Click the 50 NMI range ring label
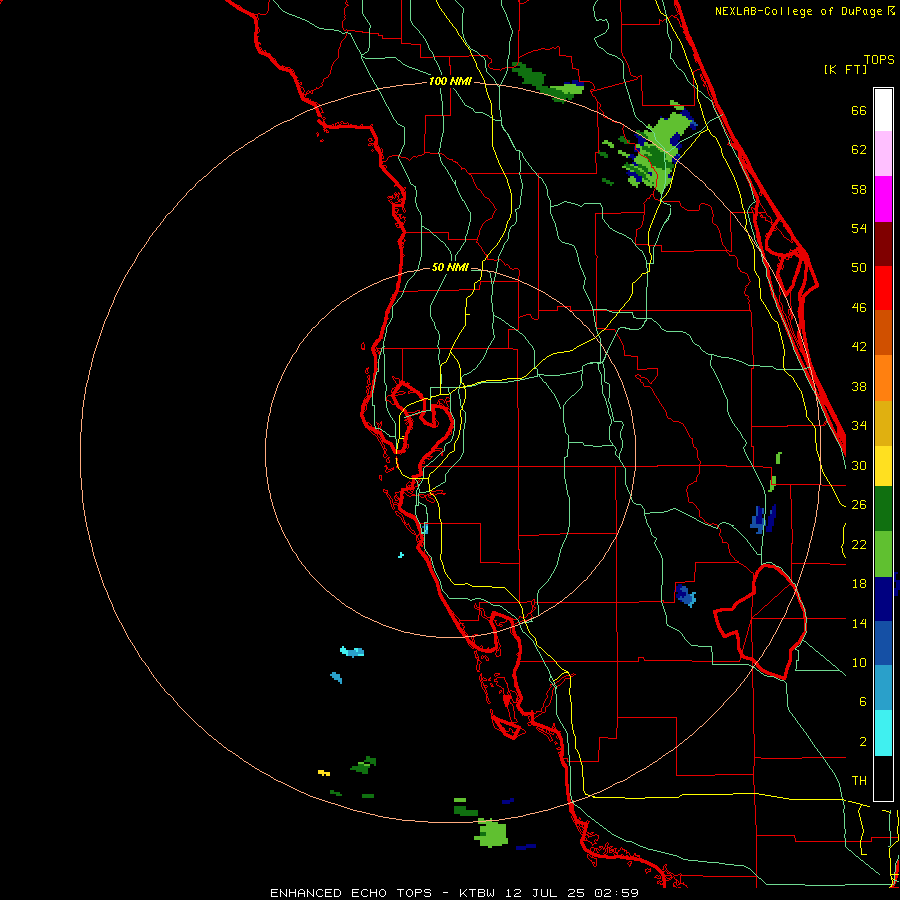Viewport: 900px width, 900px height. 449,267
